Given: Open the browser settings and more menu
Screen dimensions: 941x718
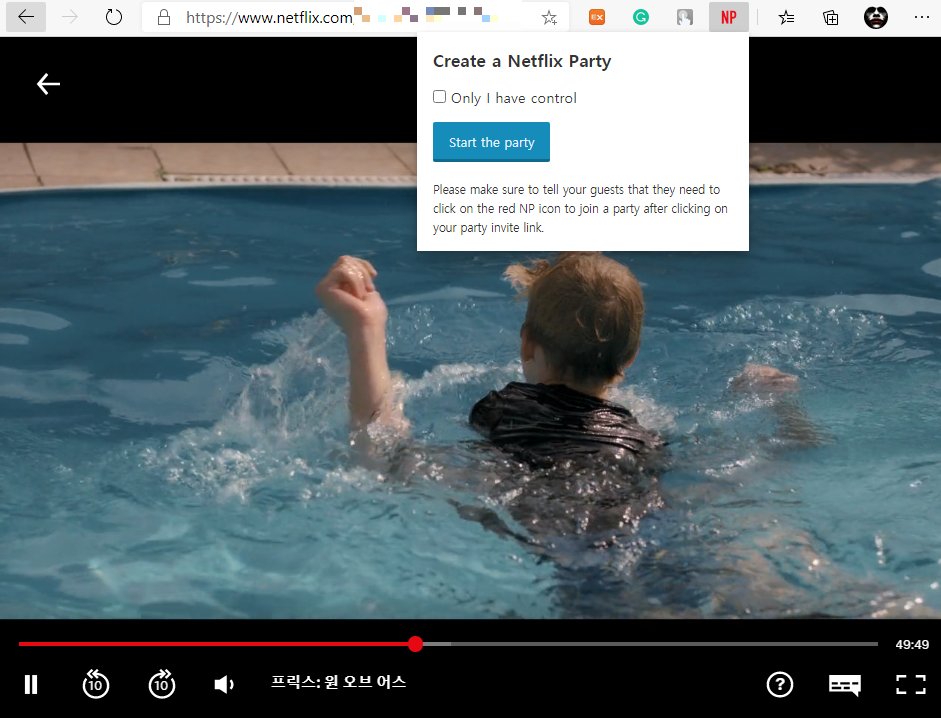Looking at the screenshot, I should [x=922, y=17].
